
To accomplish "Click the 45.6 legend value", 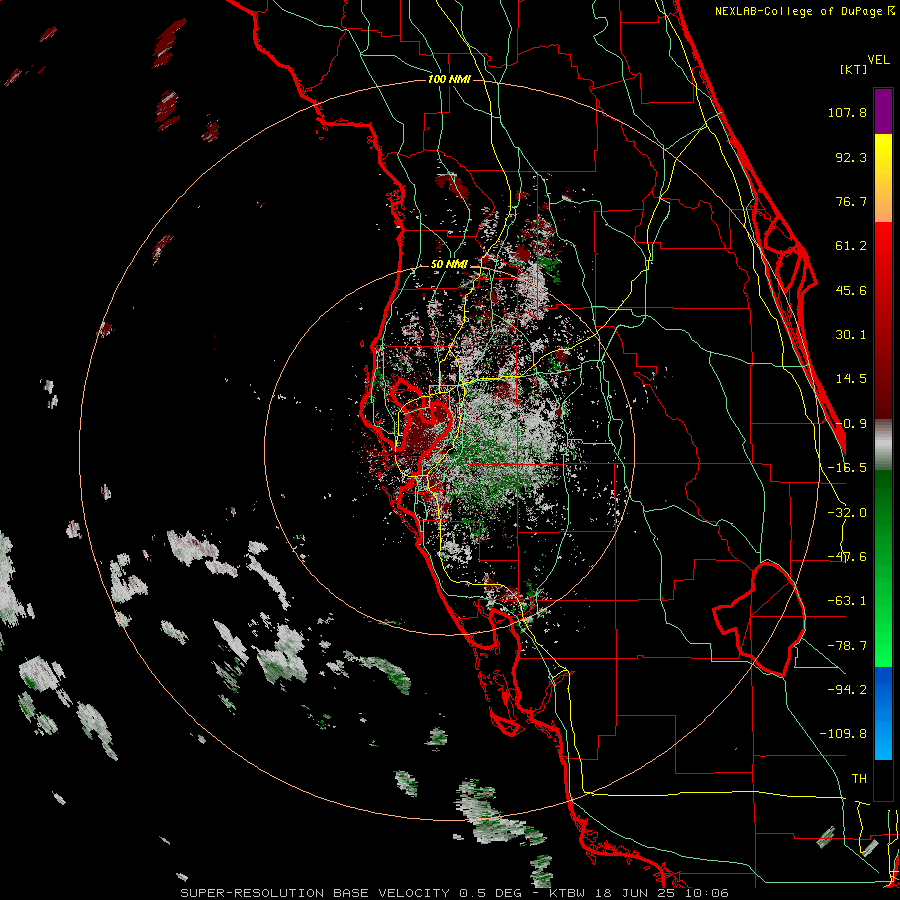I will [851, 290].
